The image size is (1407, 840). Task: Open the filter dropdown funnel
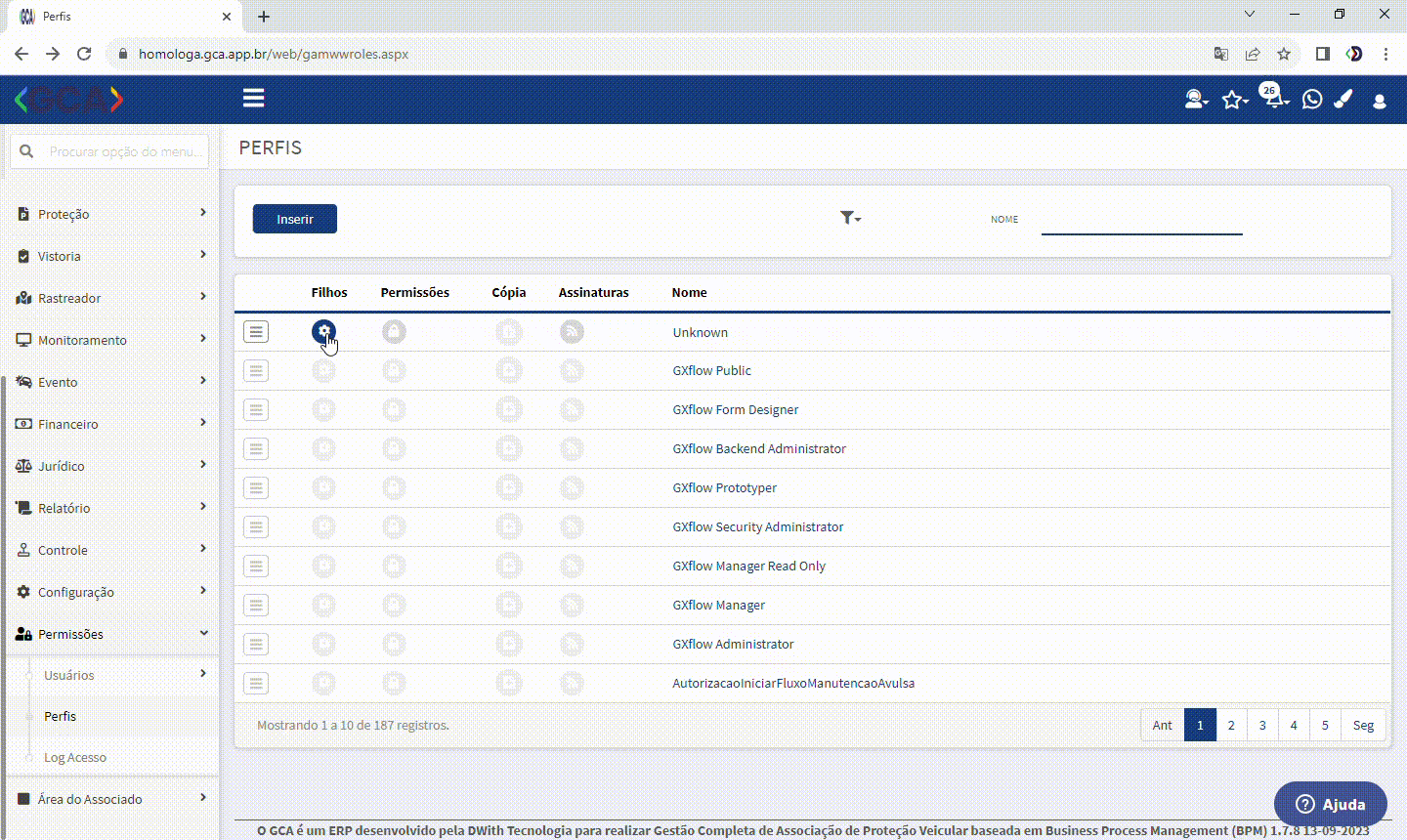(850, 218)
